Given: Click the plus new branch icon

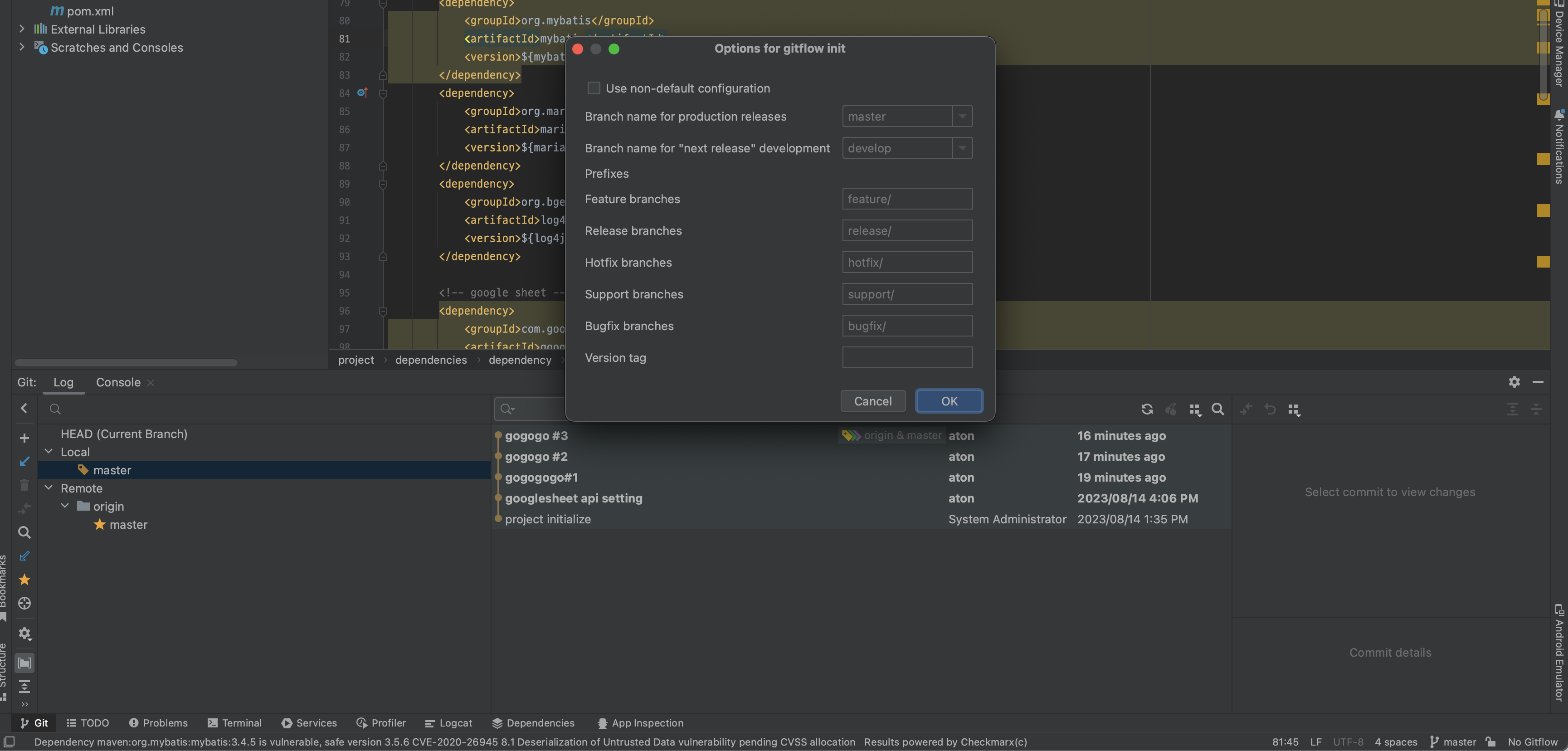Looking at the screenshot, I should pos(24,438).
